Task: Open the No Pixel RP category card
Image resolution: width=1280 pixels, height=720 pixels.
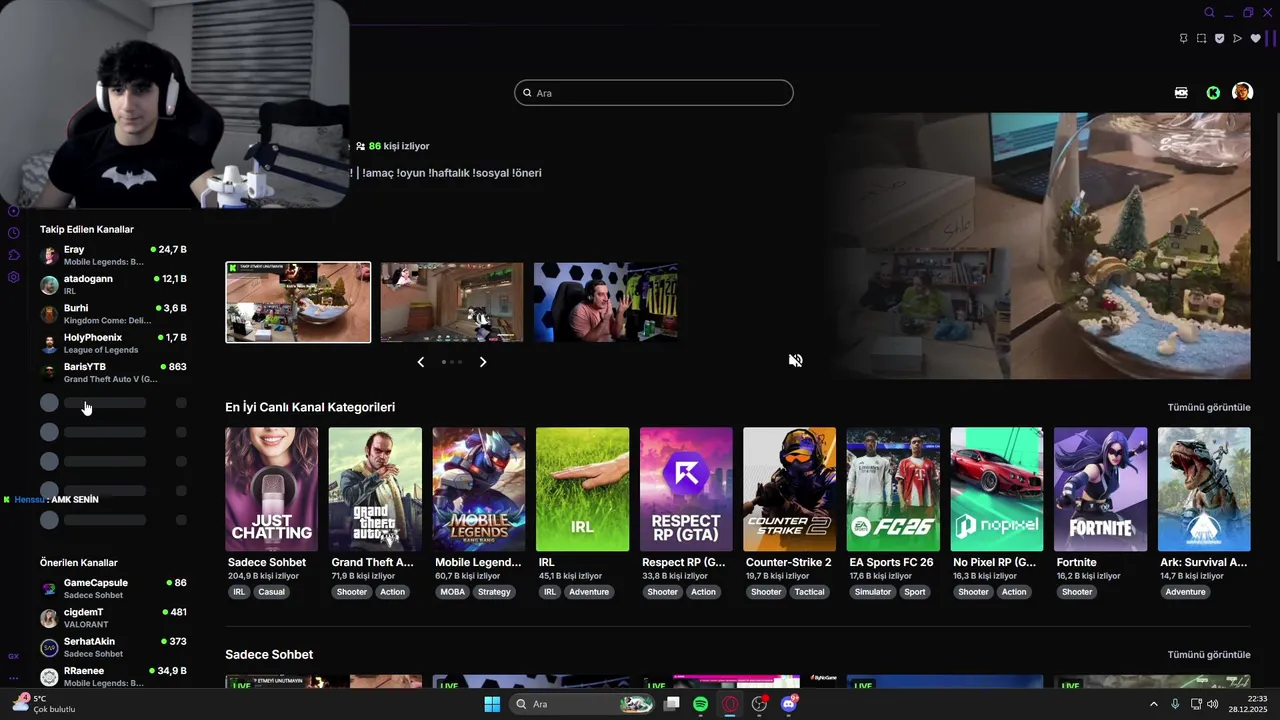Action: click(997, 489)
